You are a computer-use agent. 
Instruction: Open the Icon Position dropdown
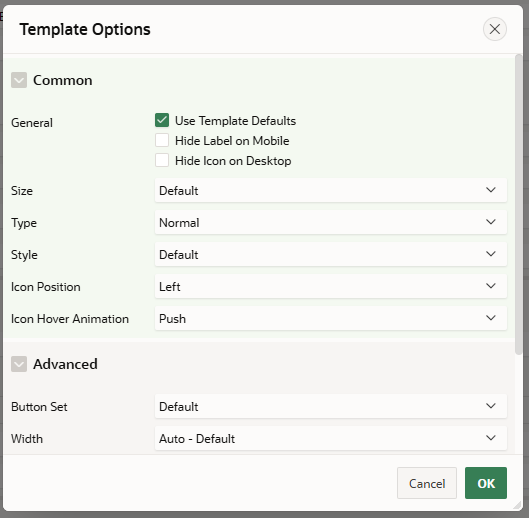pos(331,287)
